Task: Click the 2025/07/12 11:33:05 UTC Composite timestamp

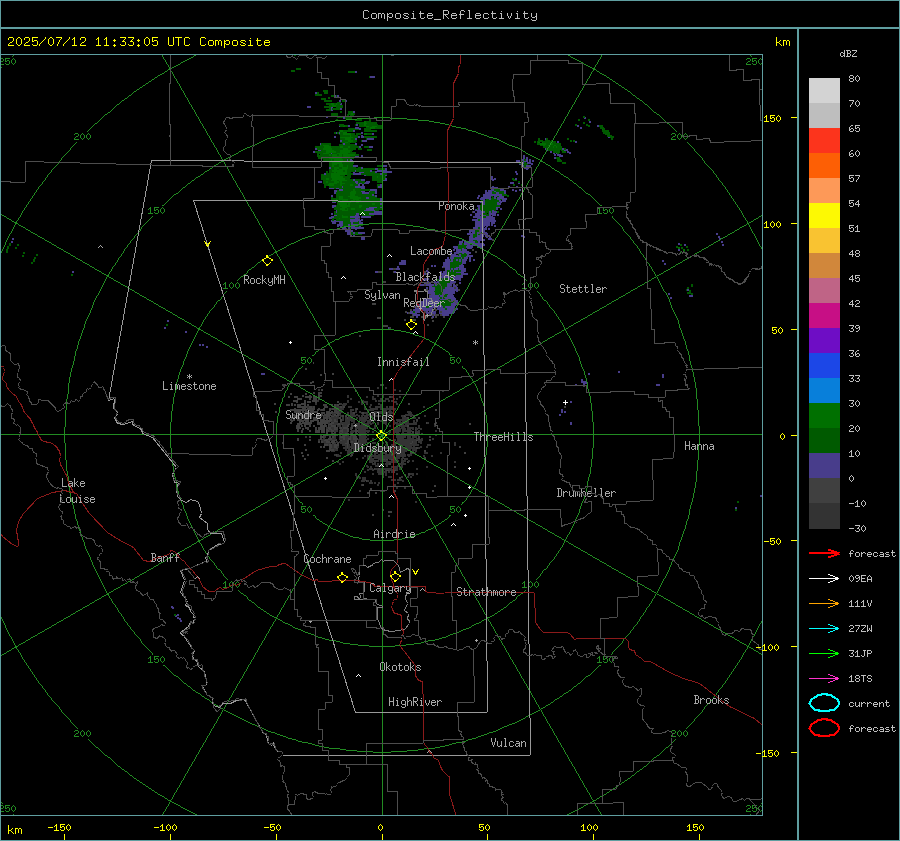Action: 138,42
